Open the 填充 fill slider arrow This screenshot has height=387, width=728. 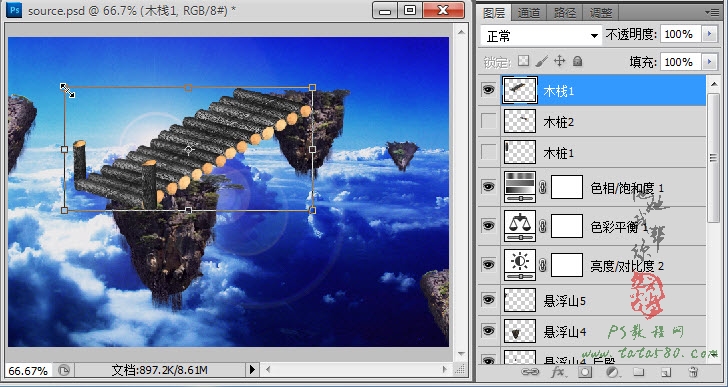click(x=709, y=61)
